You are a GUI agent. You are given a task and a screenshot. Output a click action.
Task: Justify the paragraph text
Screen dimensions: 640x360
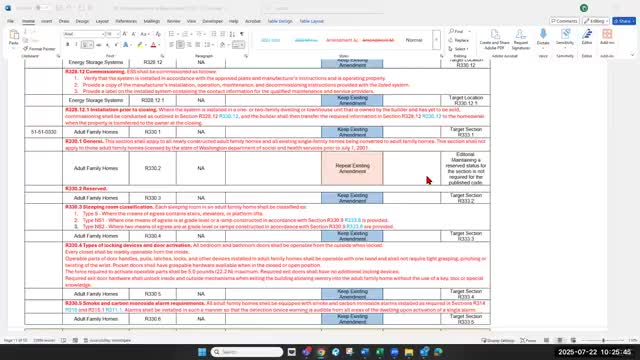coord(198,45)
